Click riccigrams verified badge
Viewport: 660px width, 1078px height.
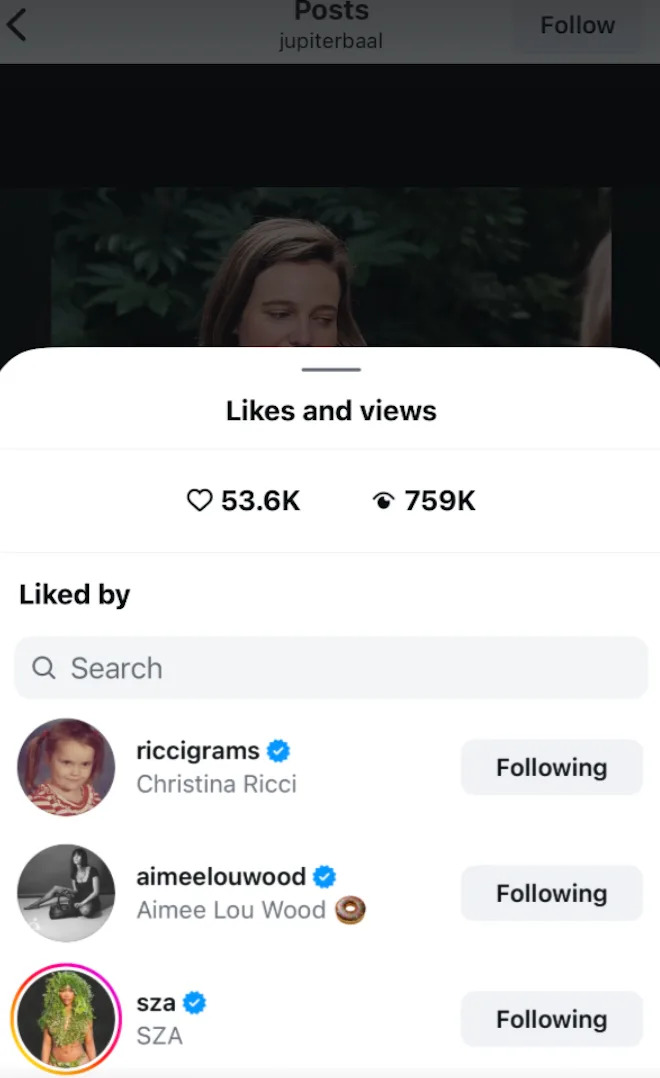pyautogui.click(x=279, y=750)
